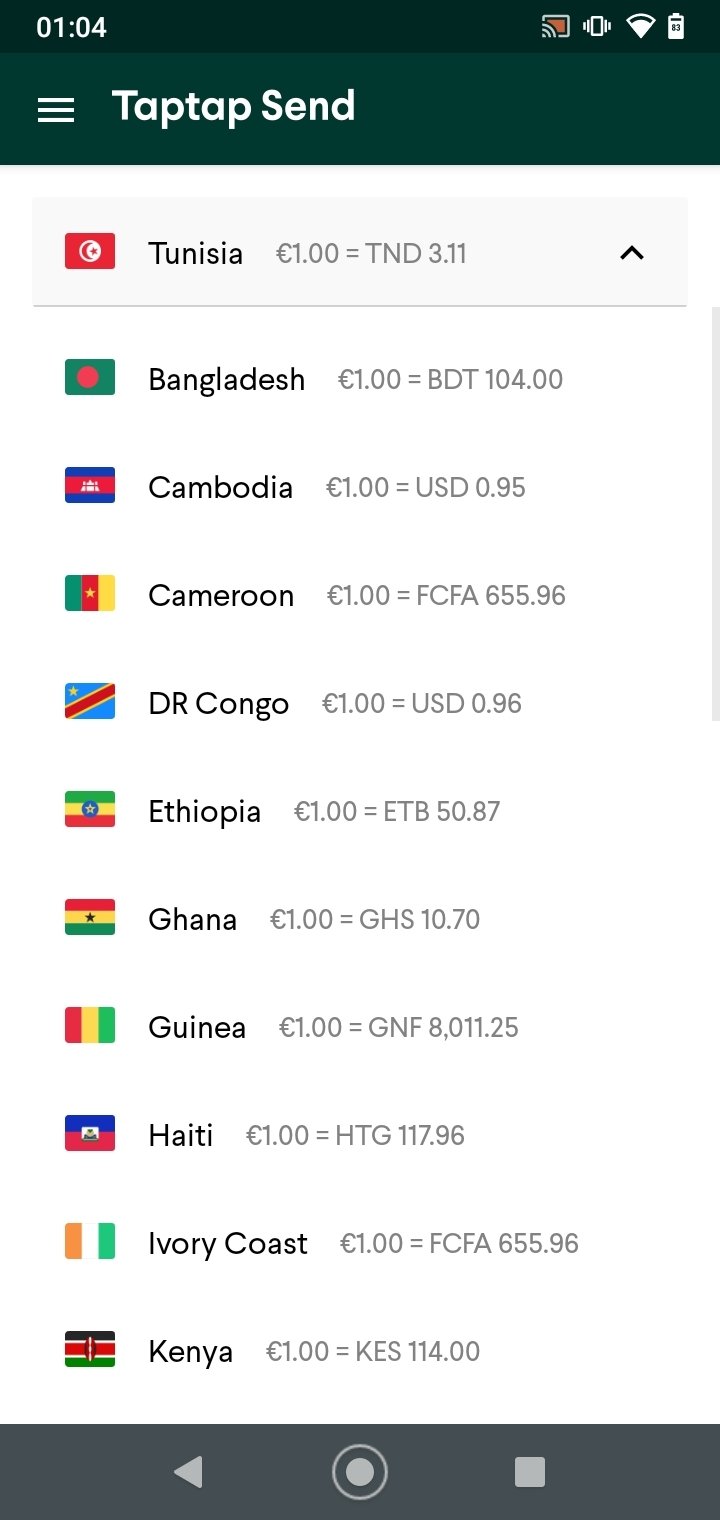Pick Kenya KES 114.00 option
720x1520 pixels.
(x=372, y=1351)
